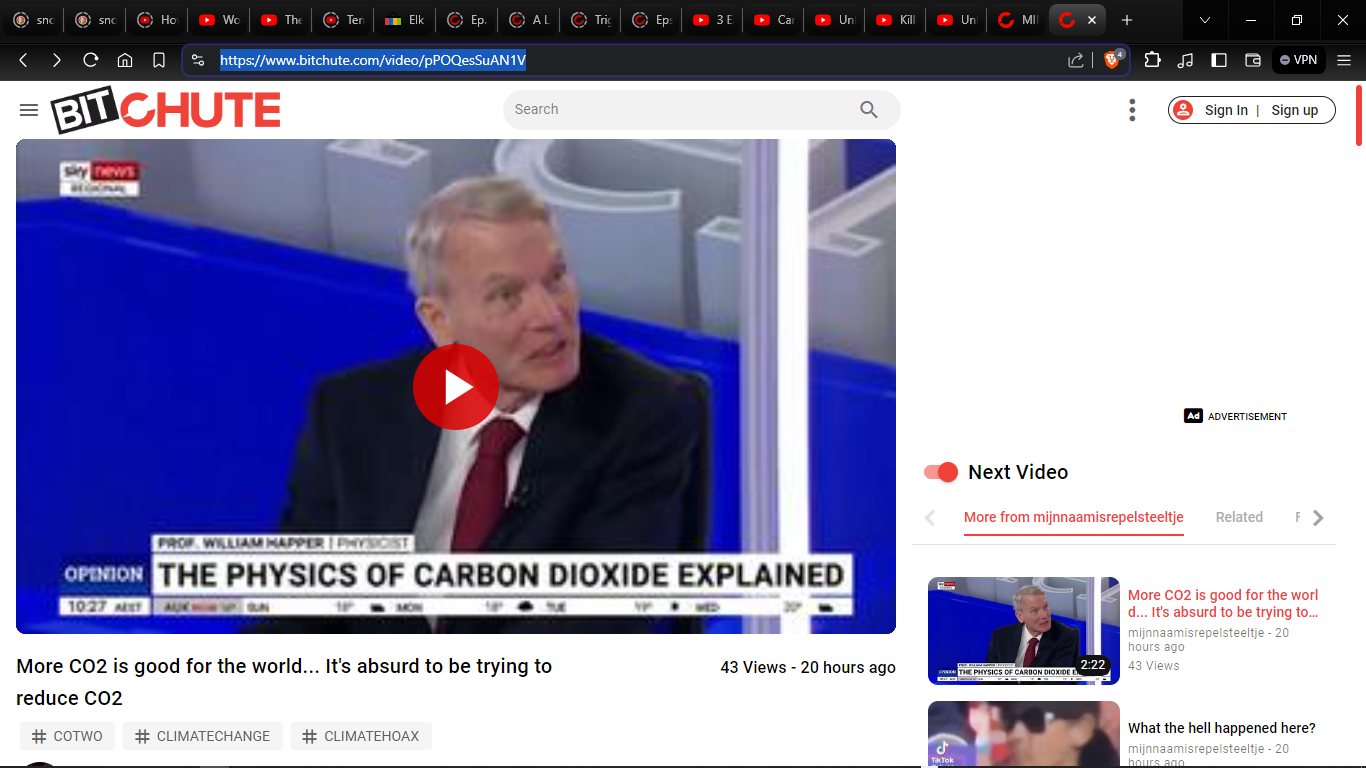This screenshot has height=768, width=1366.
Task: Open the COTWO hashtag
Action: pos(67,736)
